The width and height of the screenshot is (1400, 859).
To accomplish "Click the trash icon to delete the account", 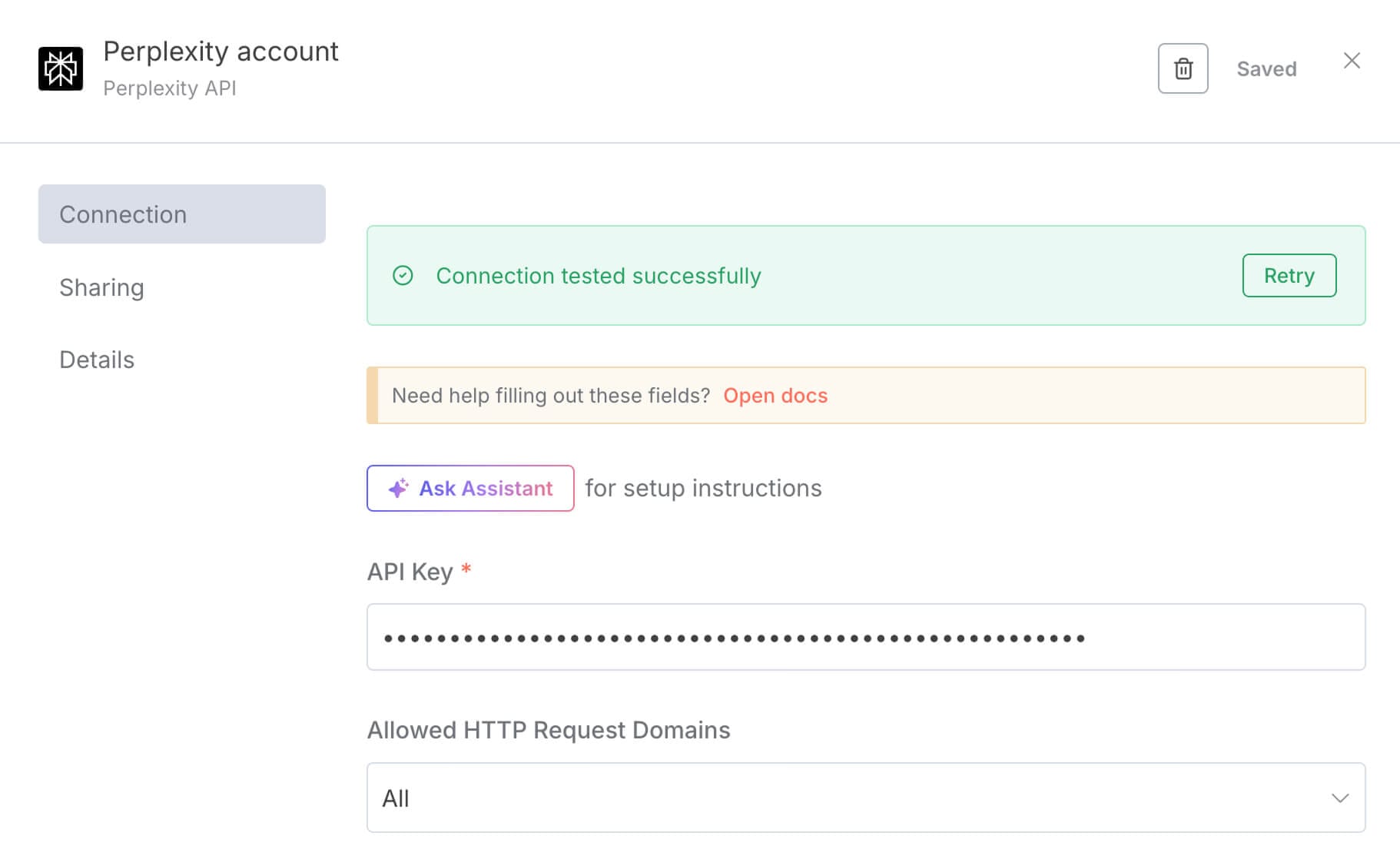I will [x=1182, y=68].
